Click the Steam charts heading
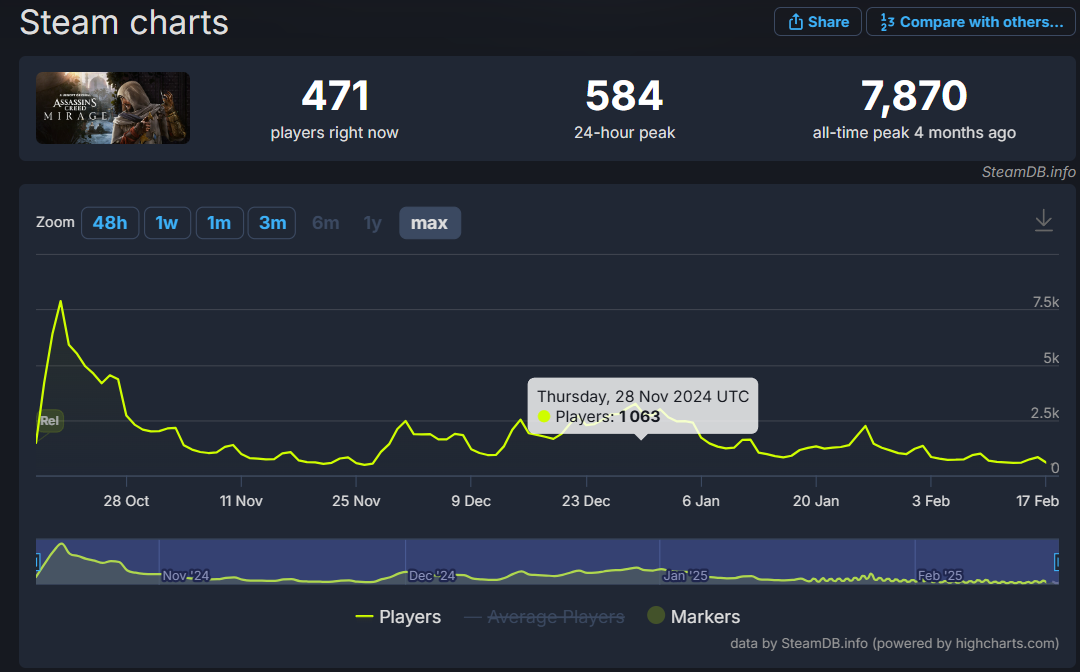 (124, 23)
